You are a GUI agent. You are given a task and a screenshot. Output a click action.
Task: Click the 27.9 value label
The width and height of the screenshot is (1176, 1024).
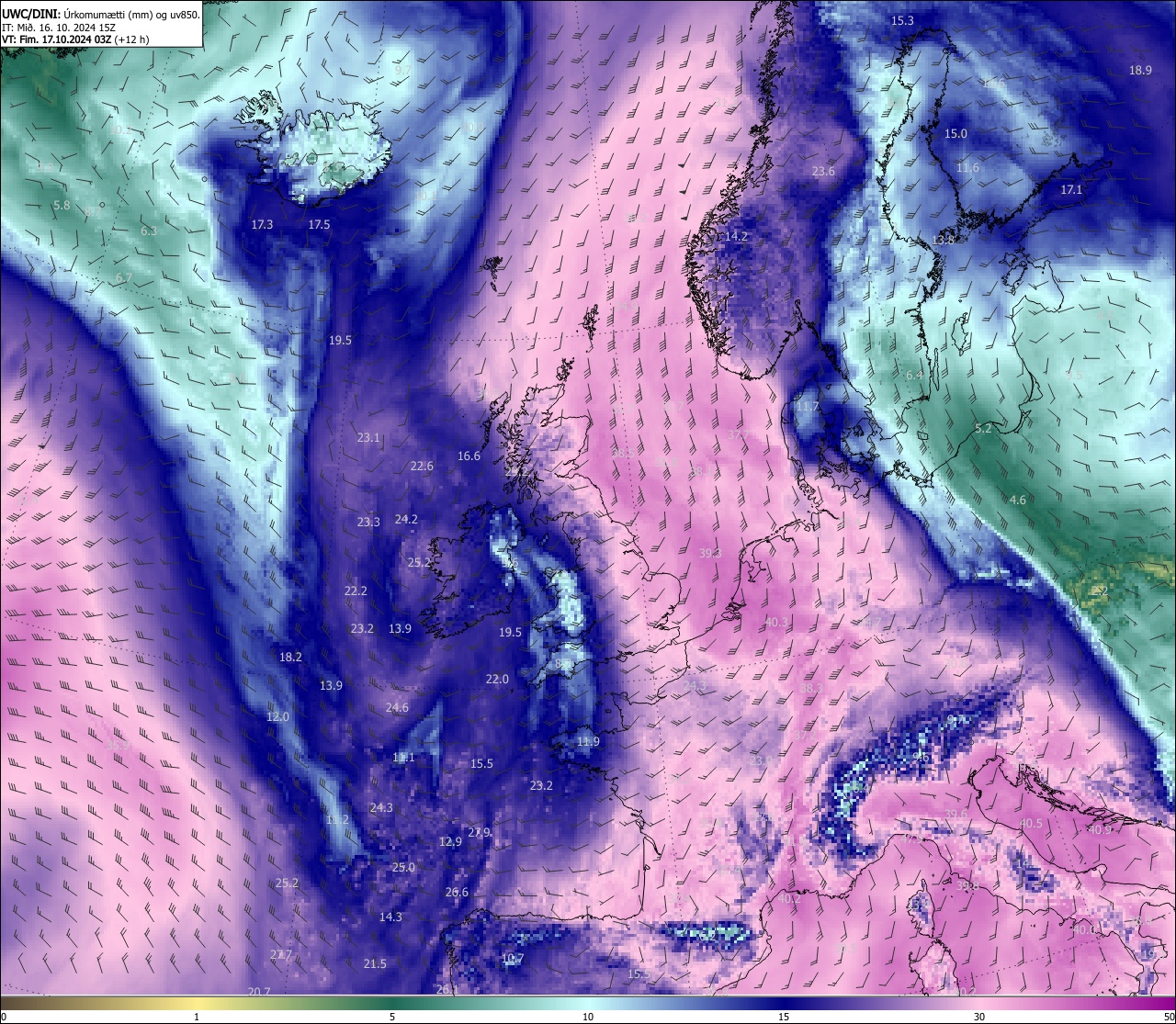479,832
